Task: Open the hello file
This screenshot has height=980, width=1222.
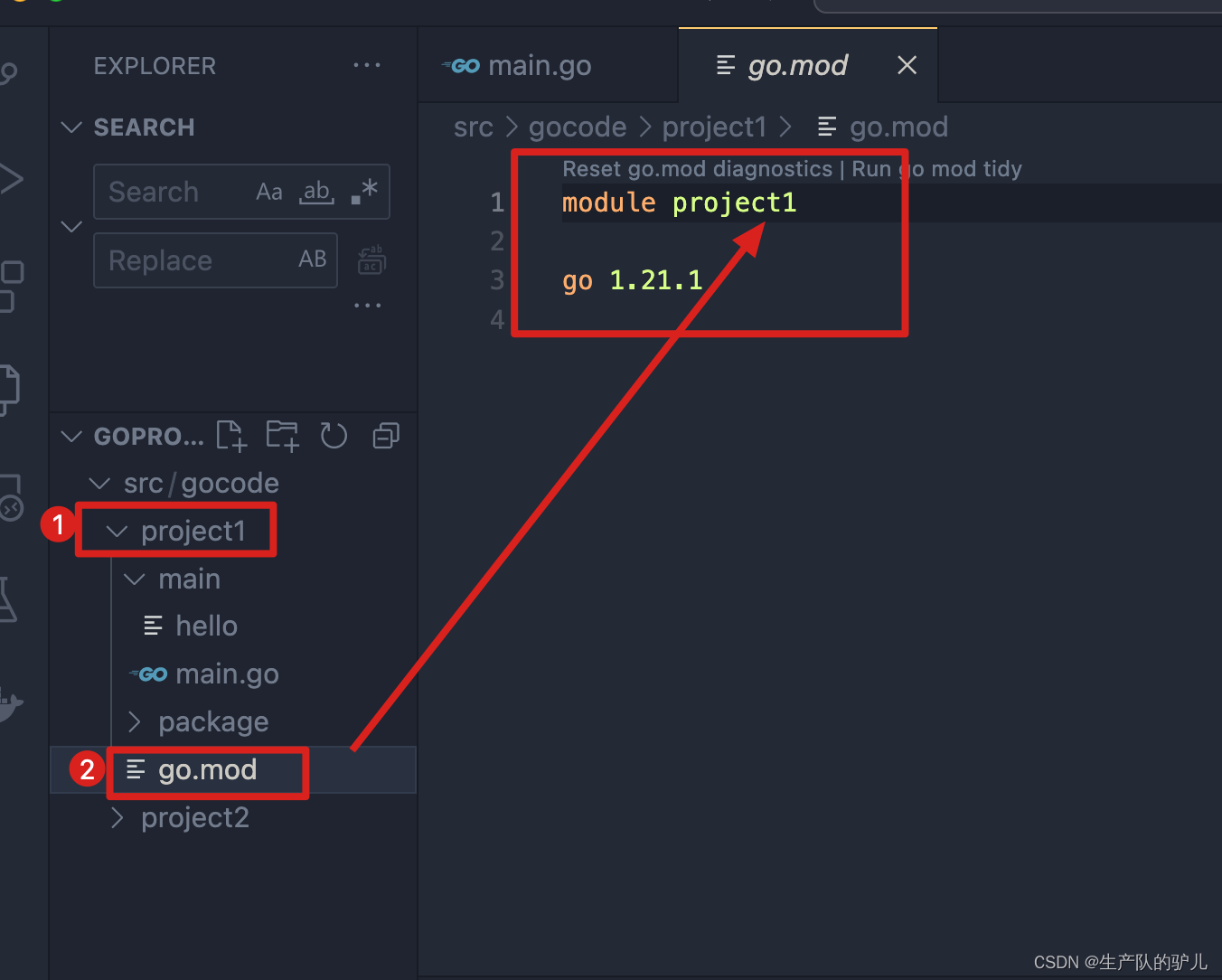Action: click(191, 626)
